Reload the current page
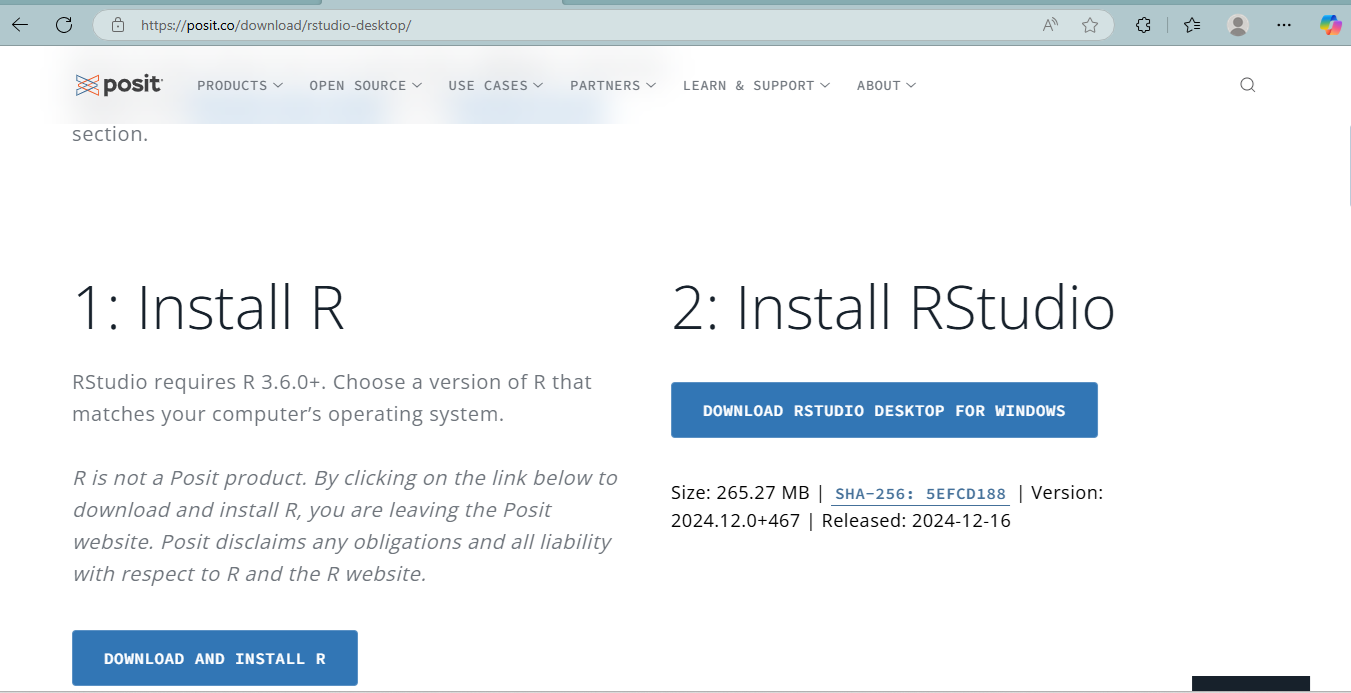Viewport: 1351px width, 693px height. [64, 25]
